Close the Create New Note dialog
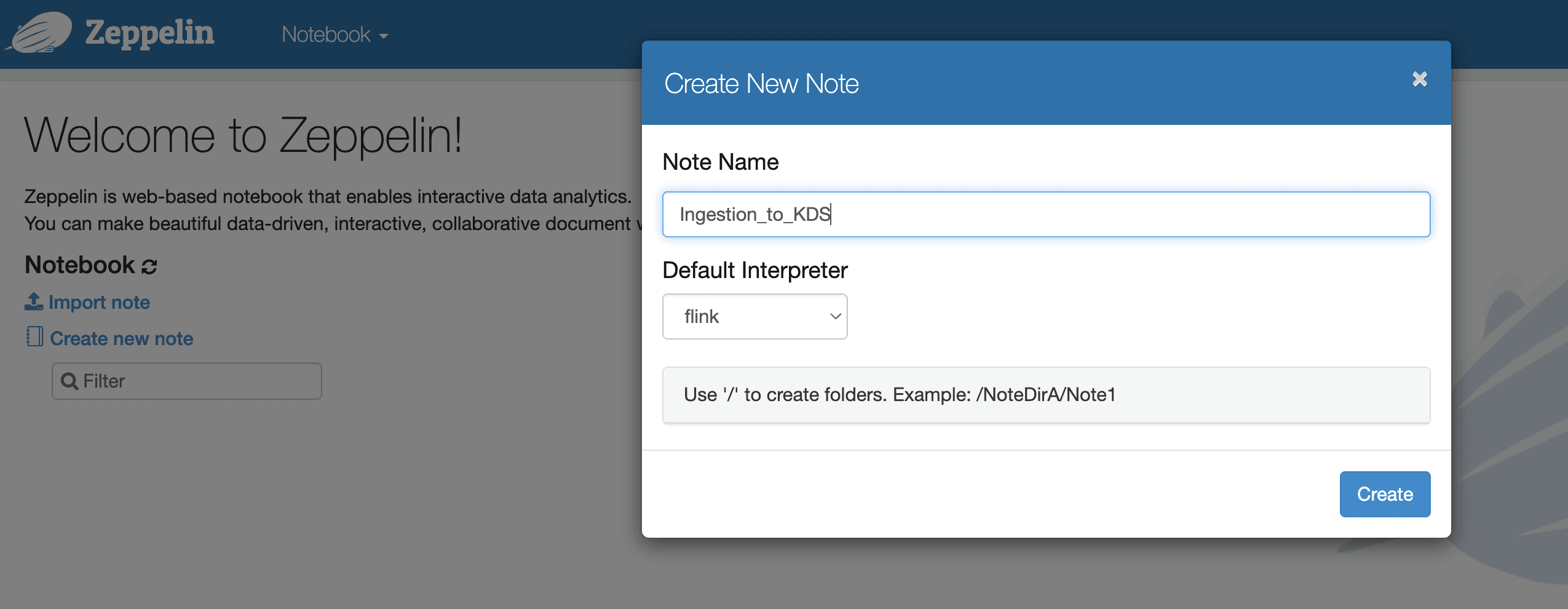 (x=1419, y=79)
